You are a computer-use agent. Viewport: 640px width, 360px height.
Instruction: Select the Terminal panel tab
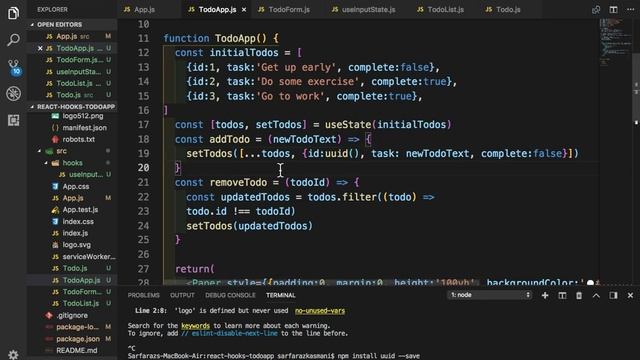(280, 295)
